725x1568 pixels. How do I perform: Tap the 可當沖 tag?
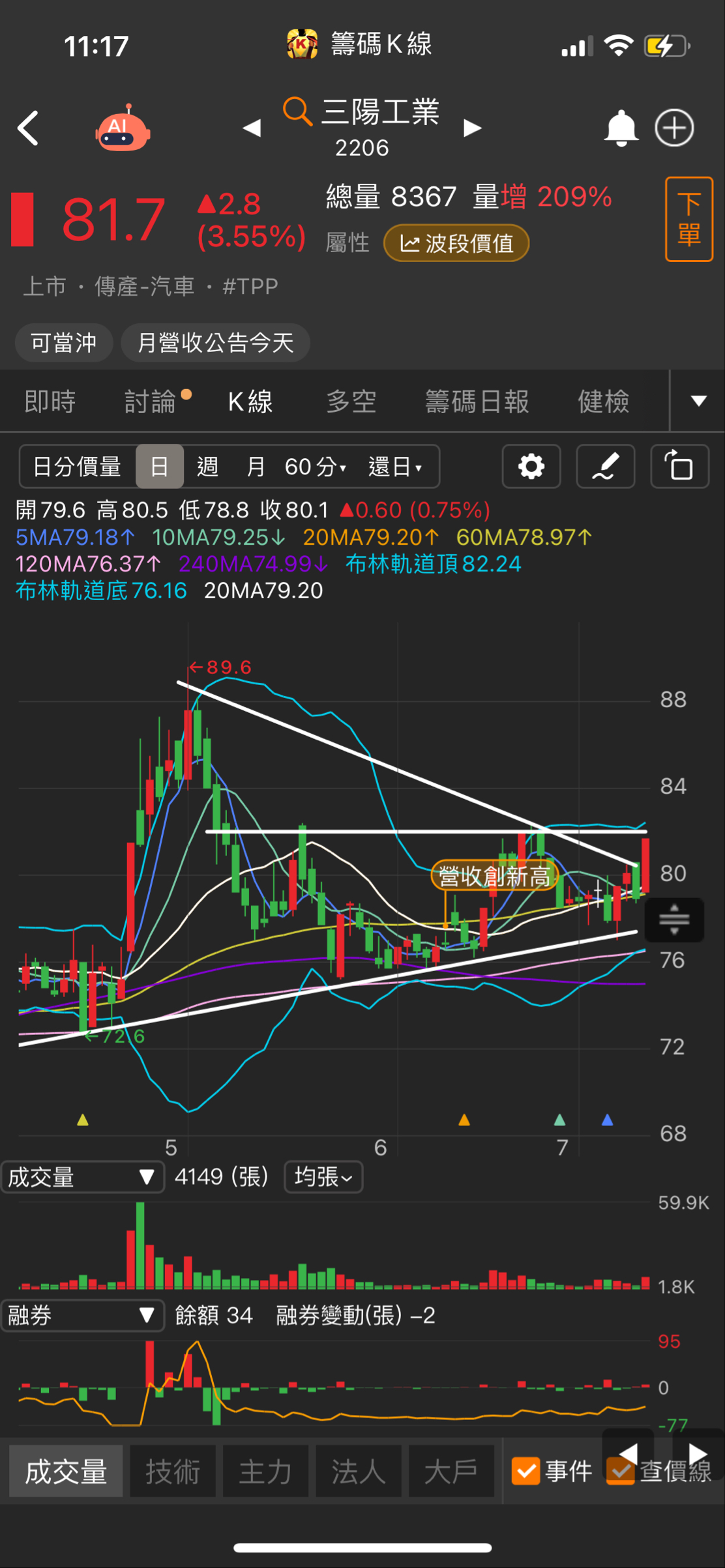click(64, 343)
